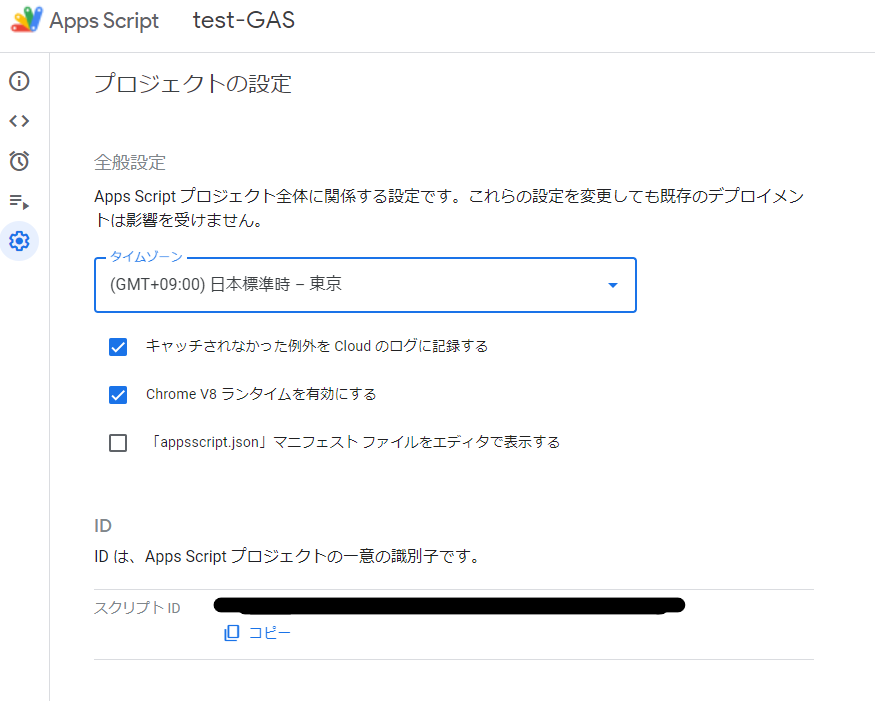Click the 'キャッチされなかった例外' option label text

pyautogui.click(x=317, y=347)
